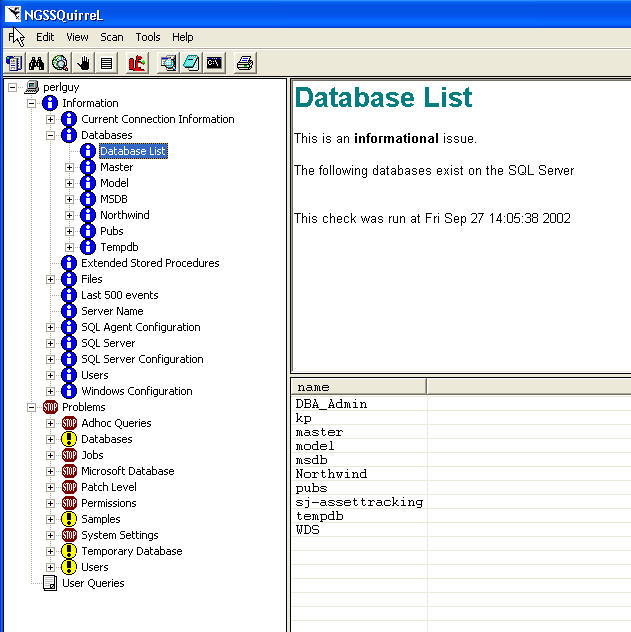Expand the MSDB database node

click(69, 199)
